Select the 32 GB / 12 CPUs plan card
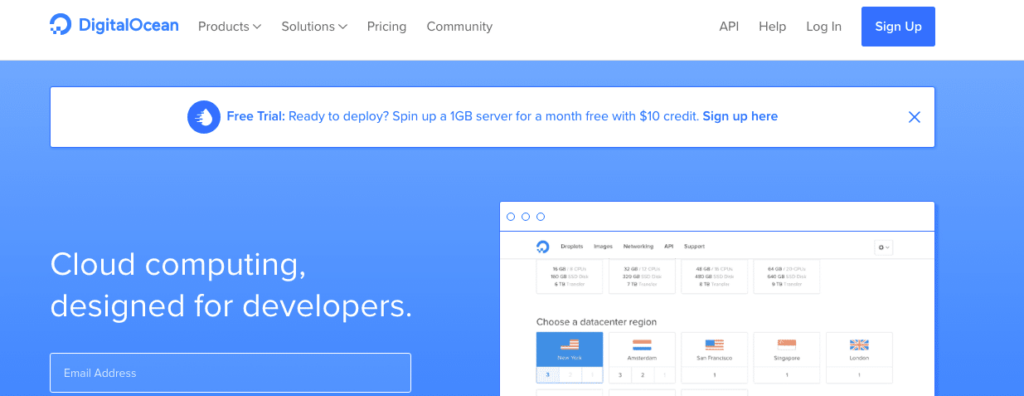1024x396 pixels. [x=642, y=276]
